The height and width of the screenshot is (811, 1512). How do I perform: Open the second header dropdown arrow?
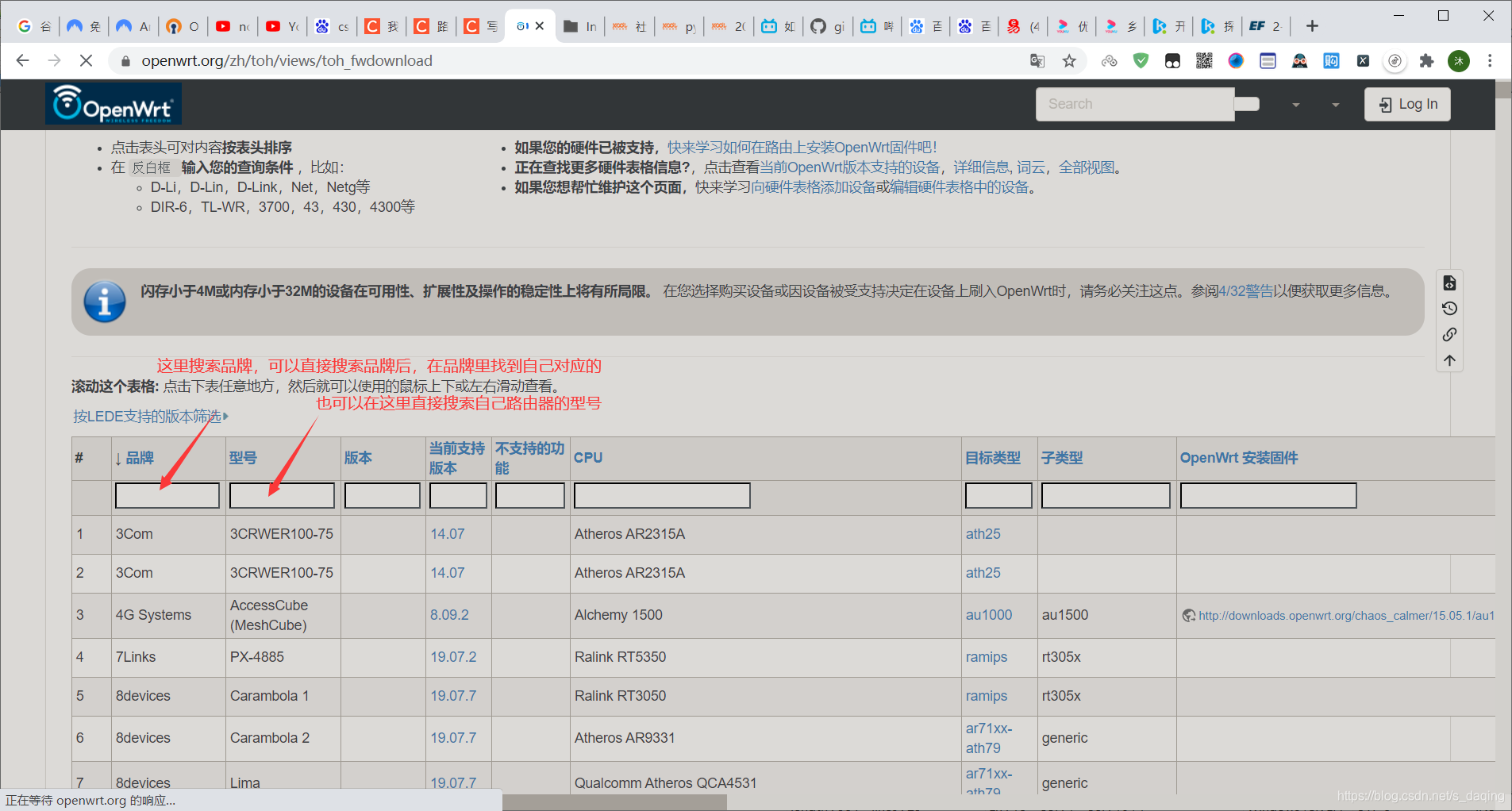pyautogui.click(x=1336, y=105)
